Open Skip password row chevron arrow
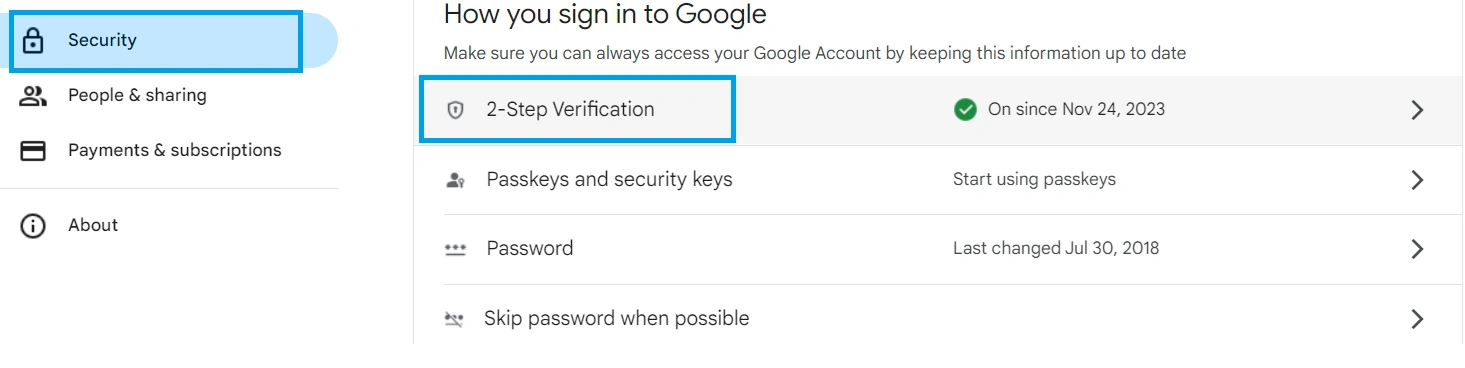 point(1416,319)
